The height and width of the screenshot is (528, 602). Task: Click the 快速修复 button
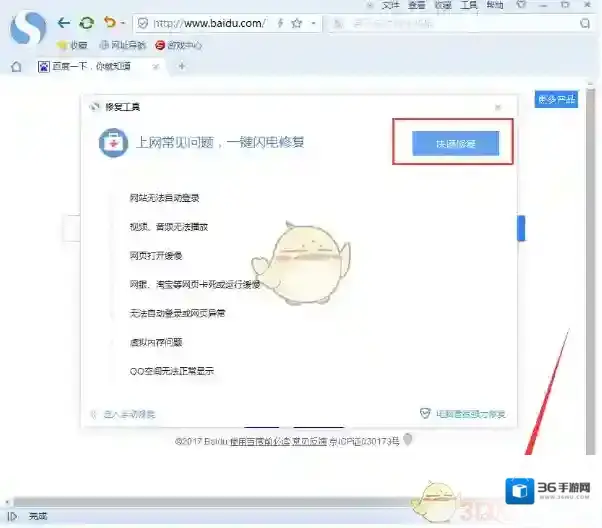[456, 144]
